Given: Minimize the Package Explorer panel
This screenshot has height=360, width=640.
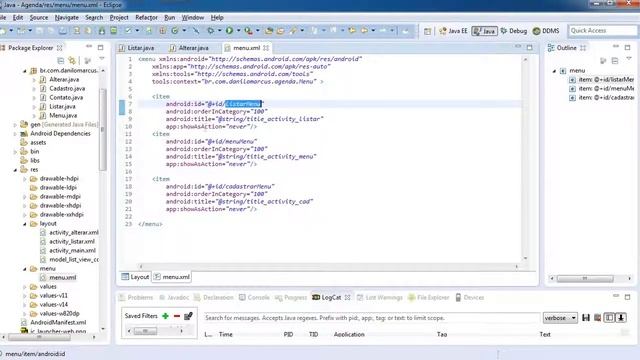Looking at the screenshot, I should click(x=89, y=47).
